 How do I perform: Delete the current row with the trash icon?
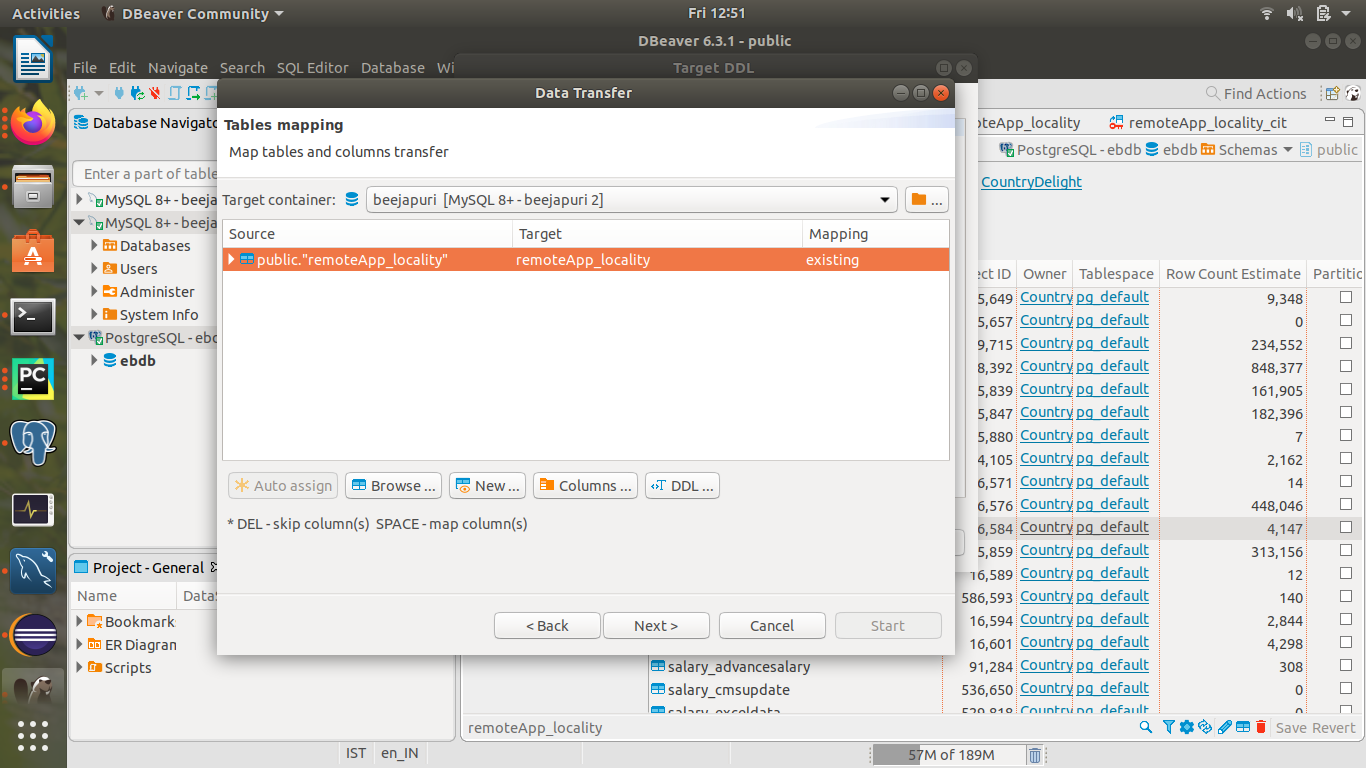point(1261,728)
